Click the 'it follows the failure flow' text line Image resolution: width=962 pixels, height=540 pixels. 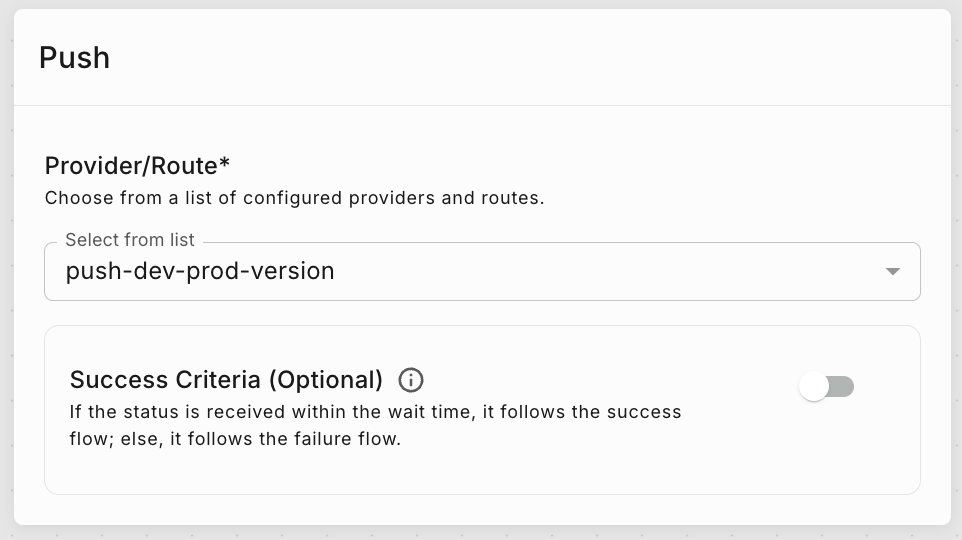(x=234, y=439)
